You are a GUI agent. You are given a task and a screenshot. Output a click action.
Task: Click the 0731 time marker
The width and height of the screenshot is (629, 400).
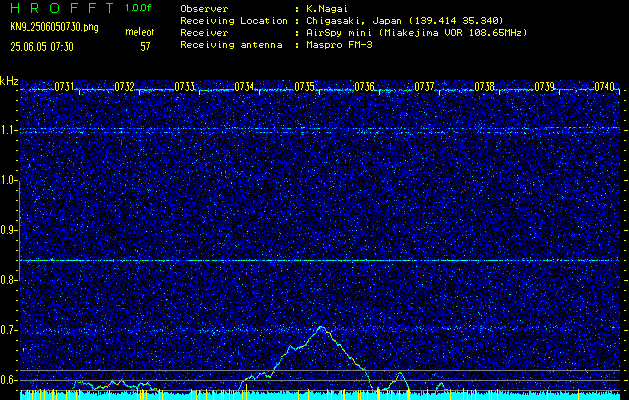point(64,86)
